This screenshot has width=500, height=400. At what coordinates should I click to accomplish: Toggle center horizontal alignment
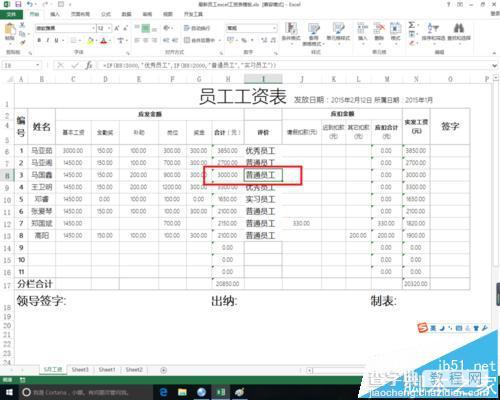[x=146, y=40]
